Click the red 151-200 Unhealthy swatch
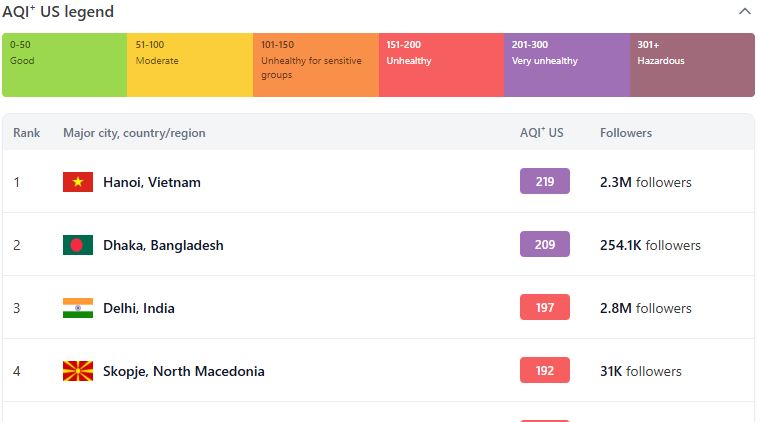 441,65
